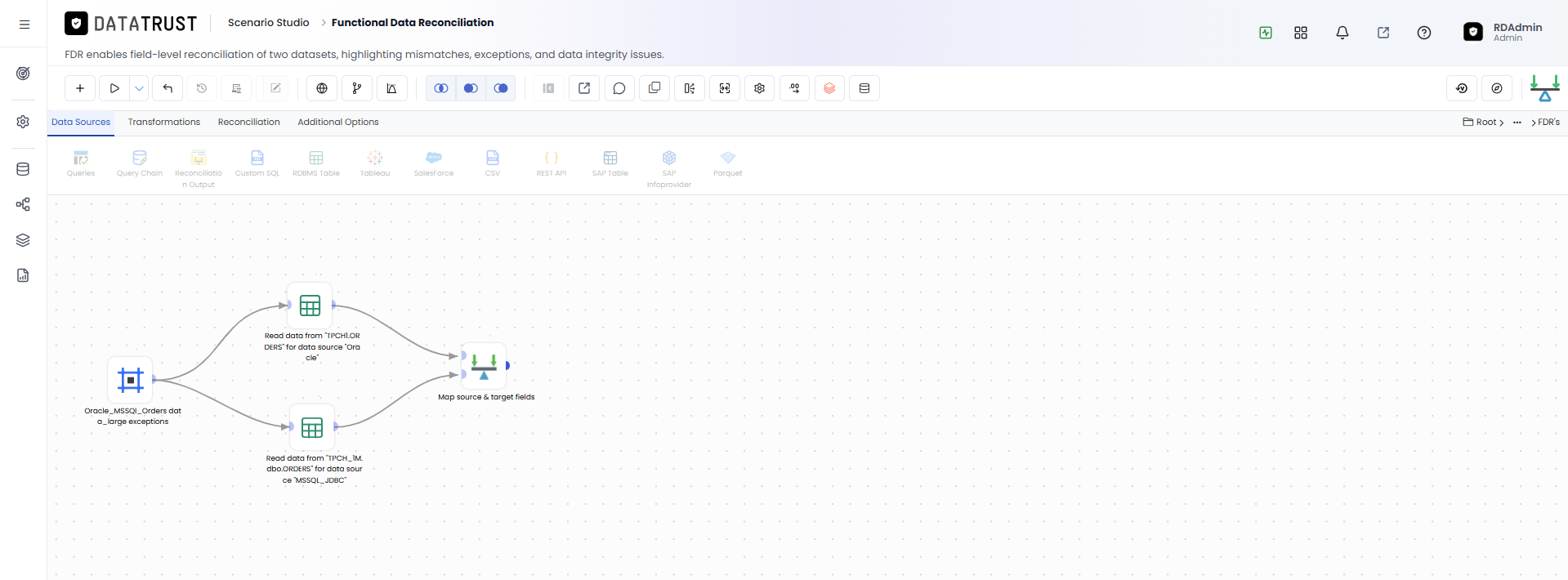
Task: Select the CSV data source
Action: (x=493, y=163)
